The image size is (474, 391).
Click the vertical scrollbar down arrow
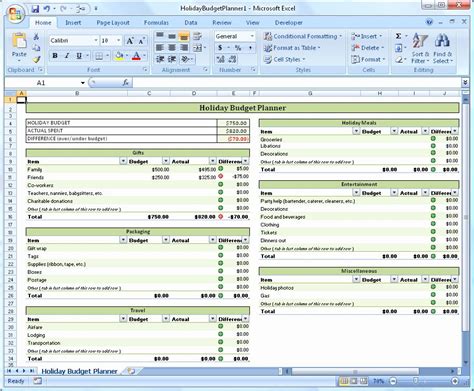click(x=465, y=363)
